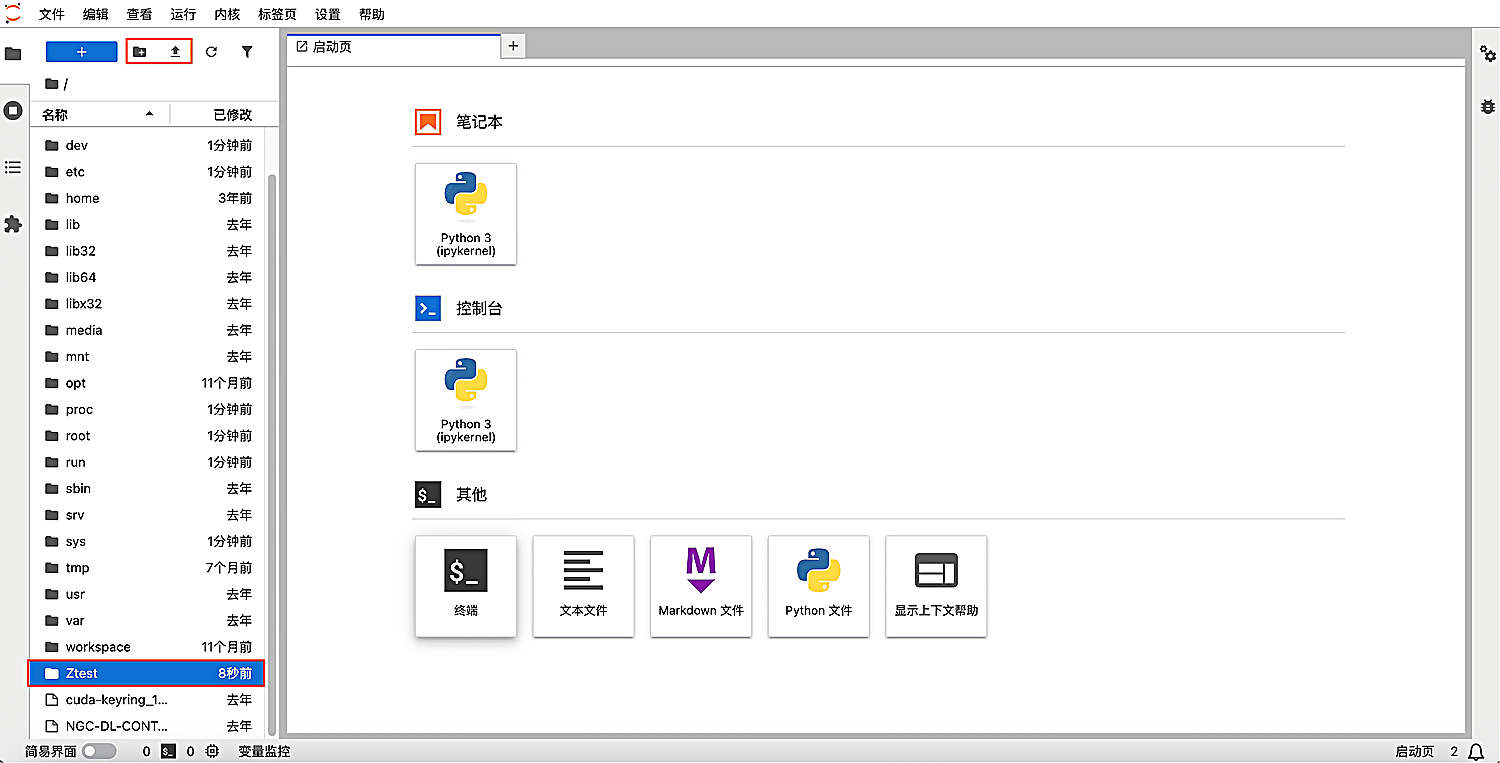Open the file browser sidebar panel
The width and height of the screenshot is (1500, 763).
tap(13, 54)
